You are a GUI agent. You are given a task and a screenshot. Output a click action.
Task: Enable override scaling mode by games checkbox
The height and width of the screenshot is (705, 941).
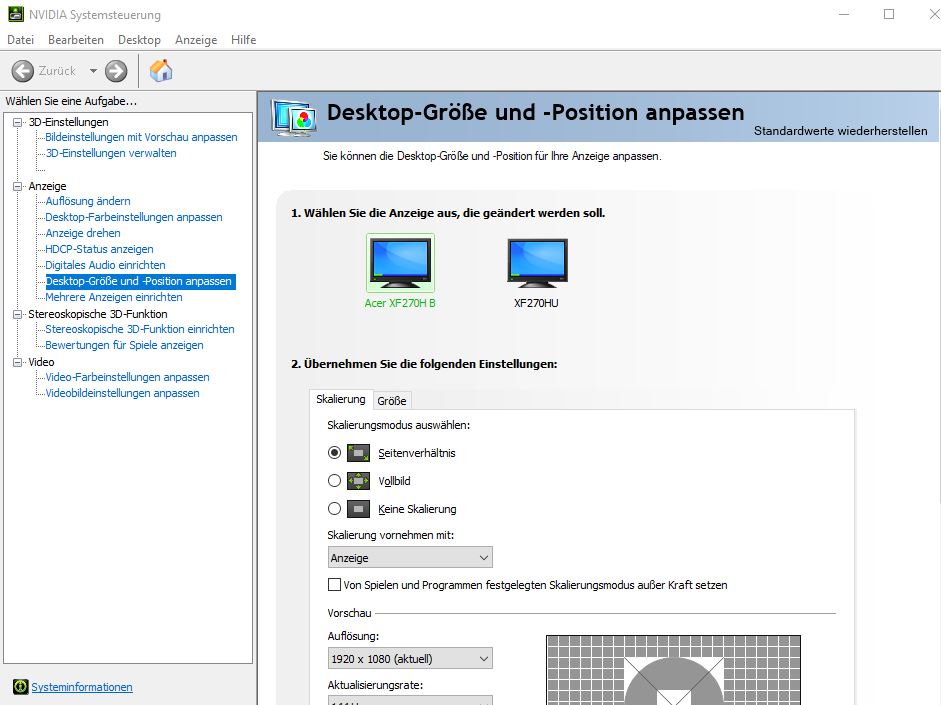pyautogui.click(x=334, y=584)
